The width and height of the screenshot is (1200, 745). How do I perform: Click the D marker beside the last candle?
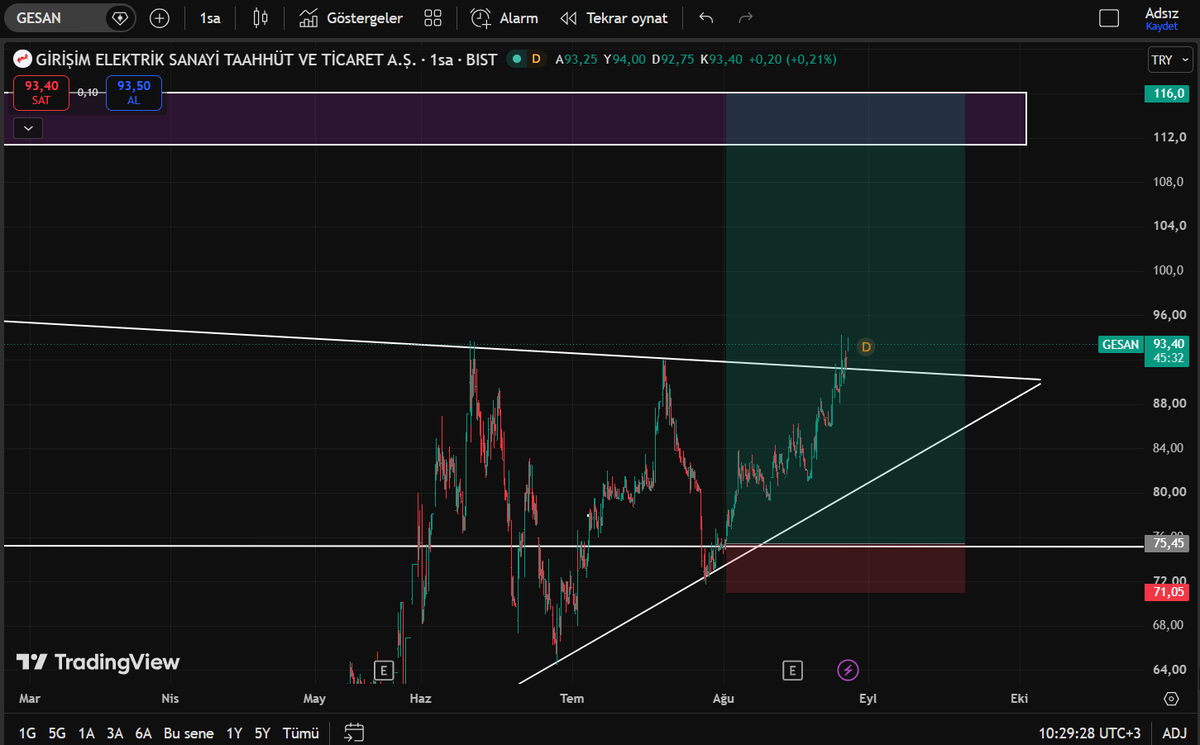866,346
